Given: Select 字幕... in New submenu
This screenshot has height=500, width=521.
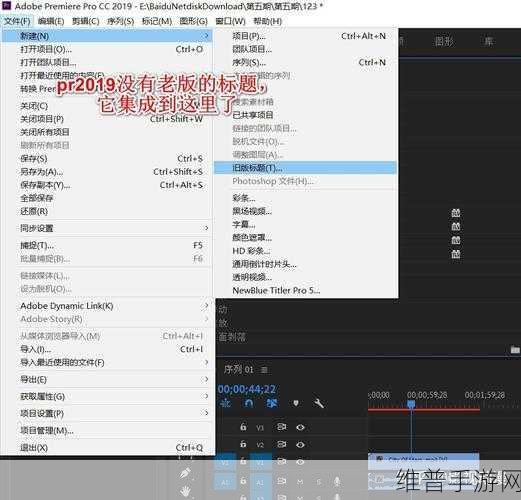Looking at the screenshot, I should (305, 224).
